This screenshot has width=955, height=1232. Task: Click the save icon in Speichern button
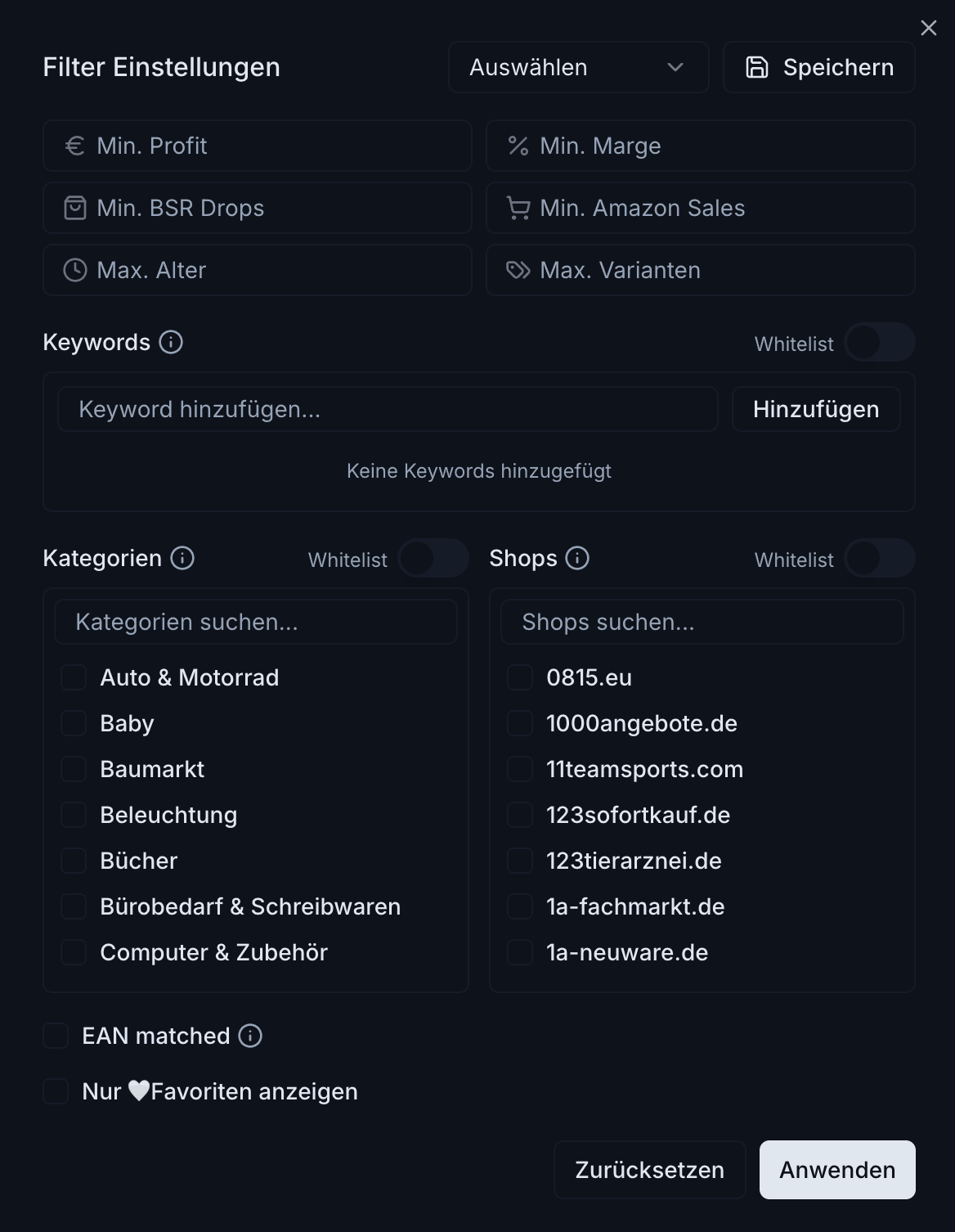tap(757, 67)
